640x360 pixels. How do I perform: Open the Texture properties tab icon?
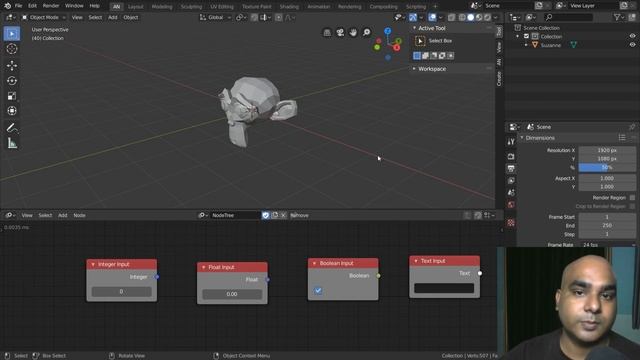[x=511, y=223]
